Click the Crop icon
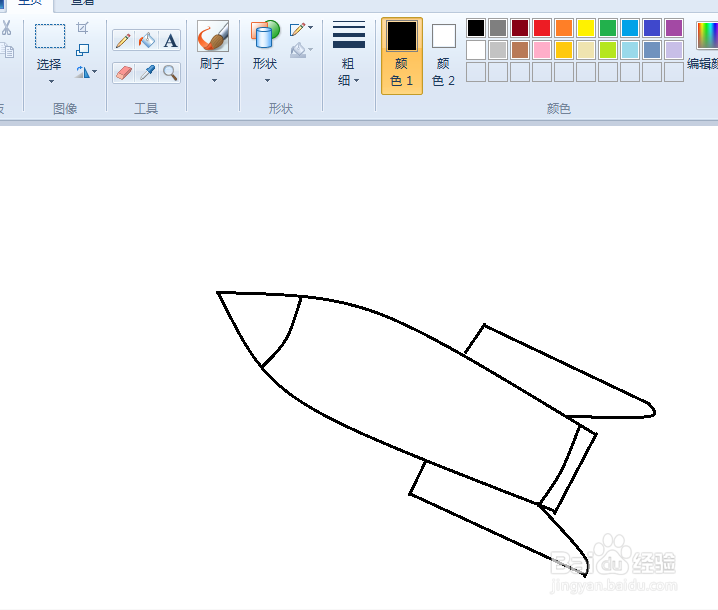Image resolution: width=718 pixels, height=610 pixels. (x=82, y=28)
